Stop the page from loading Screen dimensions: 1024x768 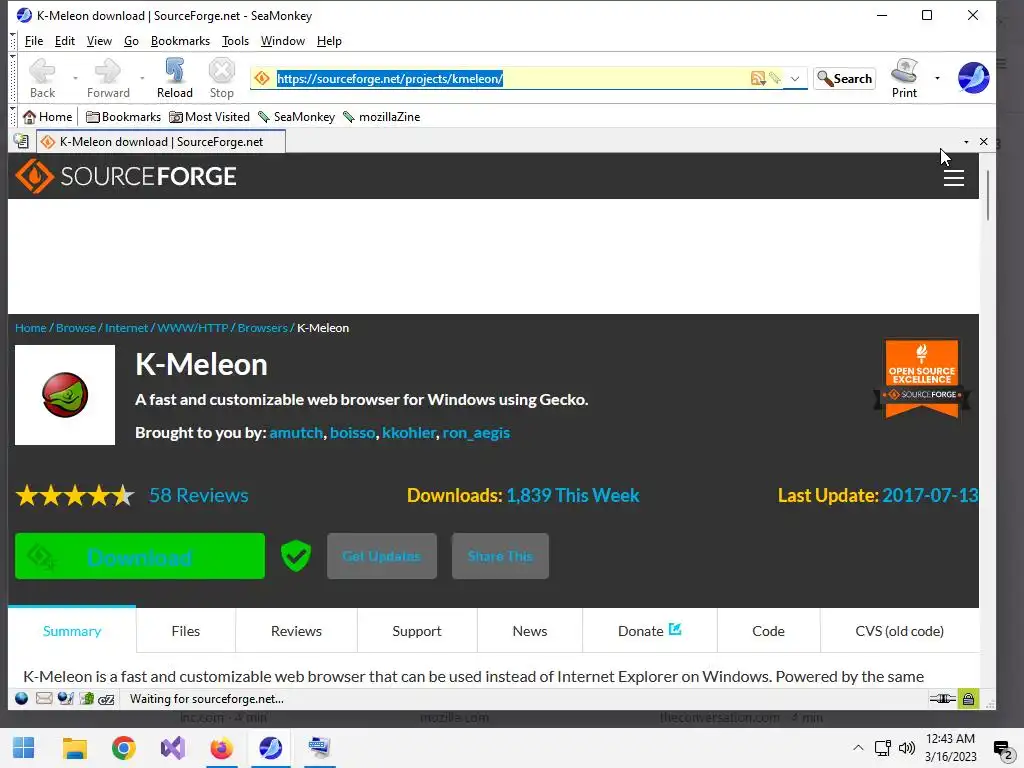[221, 78]
